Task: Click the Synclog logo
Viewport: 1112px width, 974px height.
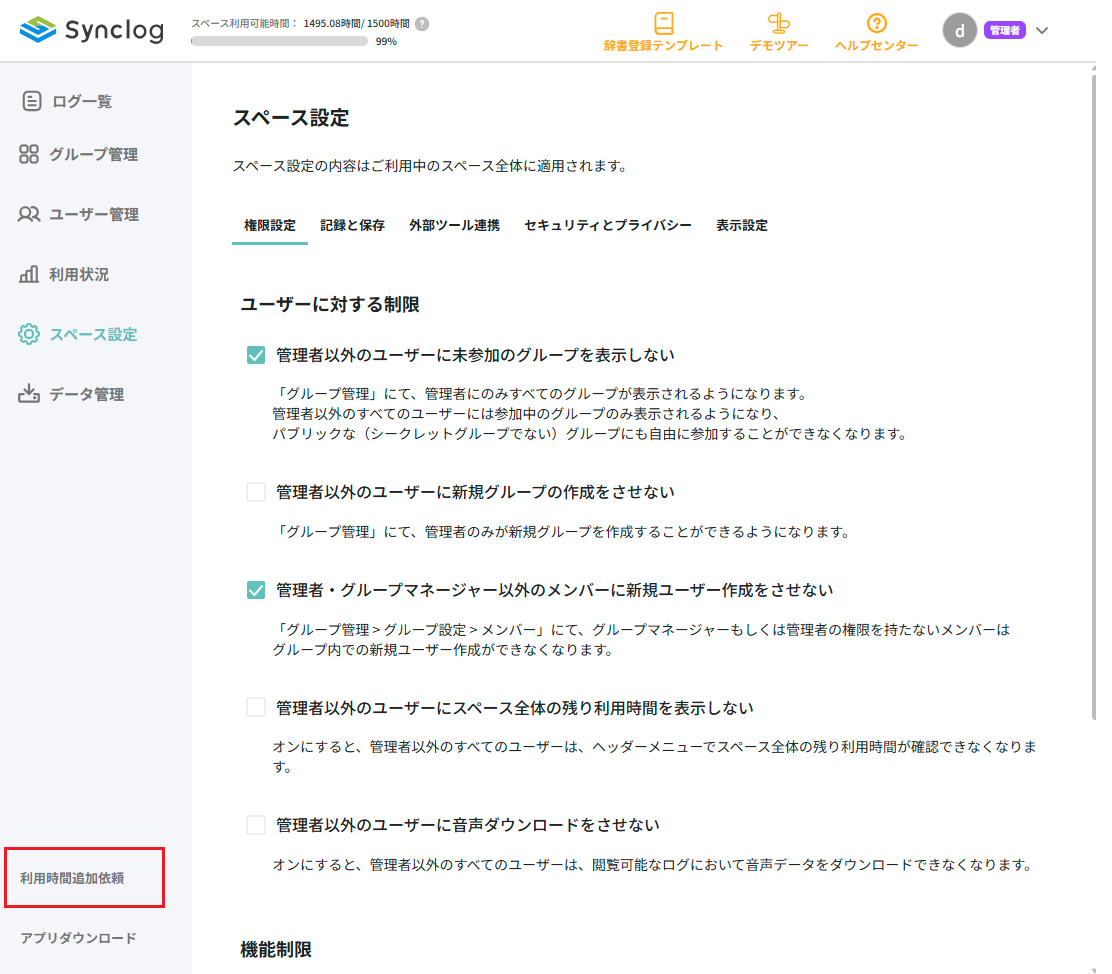Action: (x=91, y=30)
